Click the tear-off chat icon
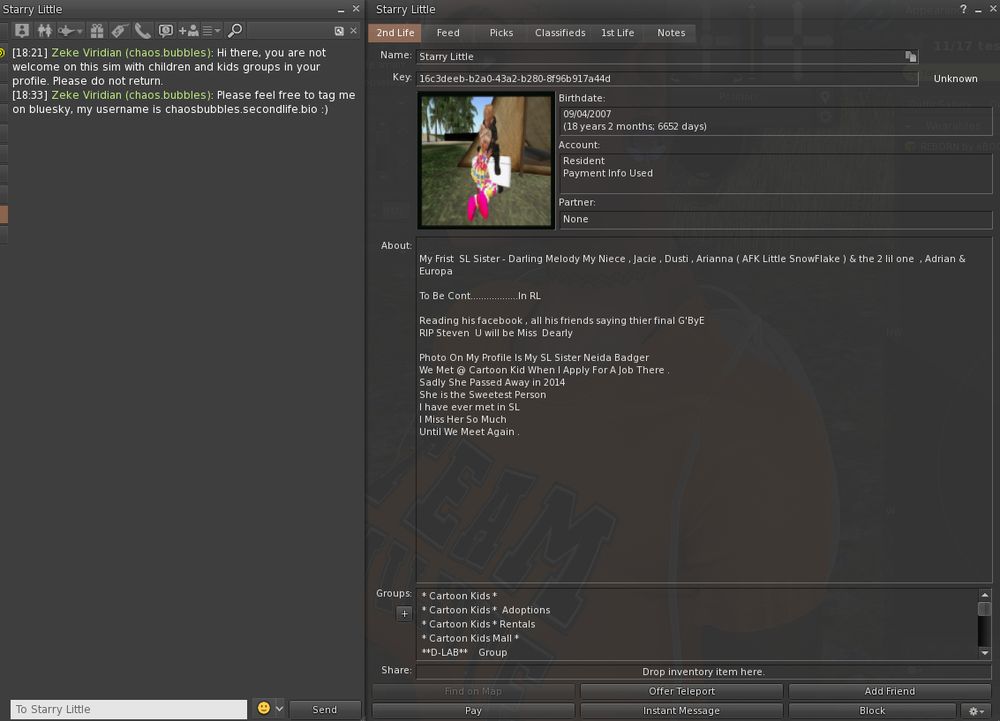1000x721 pixels. pyautogui.click(x=339, y=31)
